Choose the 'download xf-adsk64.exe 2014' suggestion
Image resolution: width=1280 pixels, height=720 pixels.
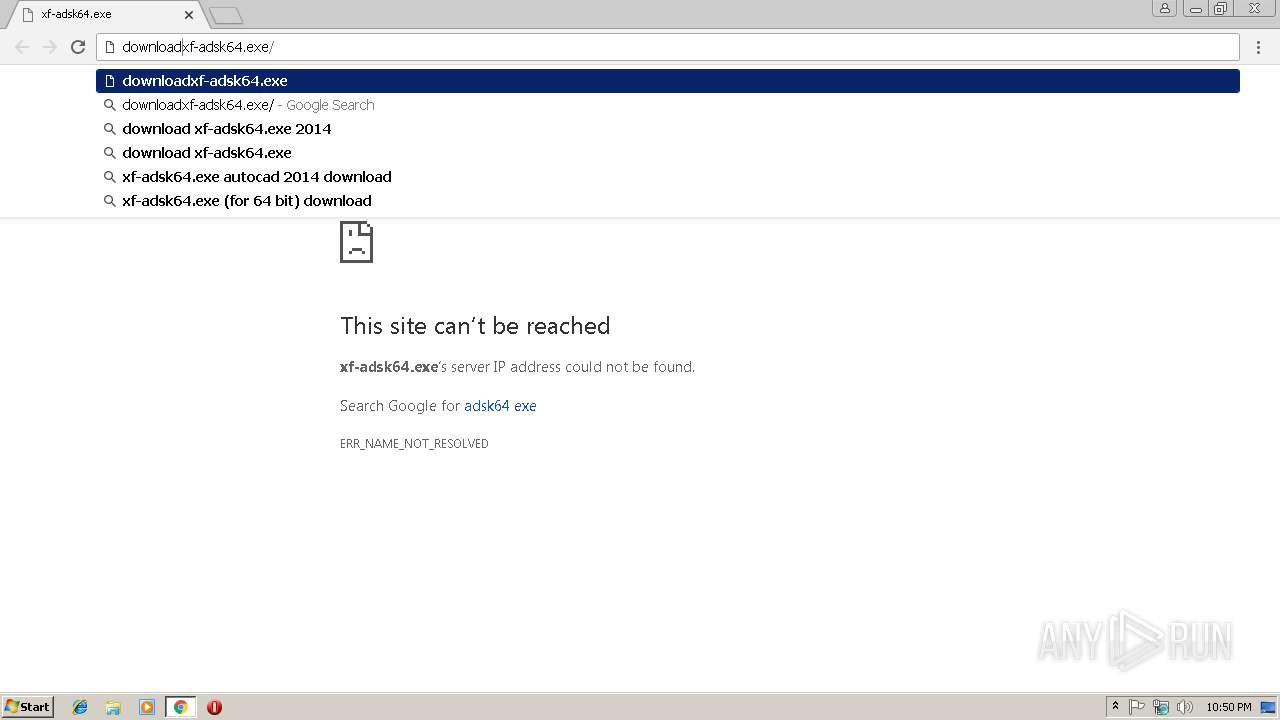[668, 129]
